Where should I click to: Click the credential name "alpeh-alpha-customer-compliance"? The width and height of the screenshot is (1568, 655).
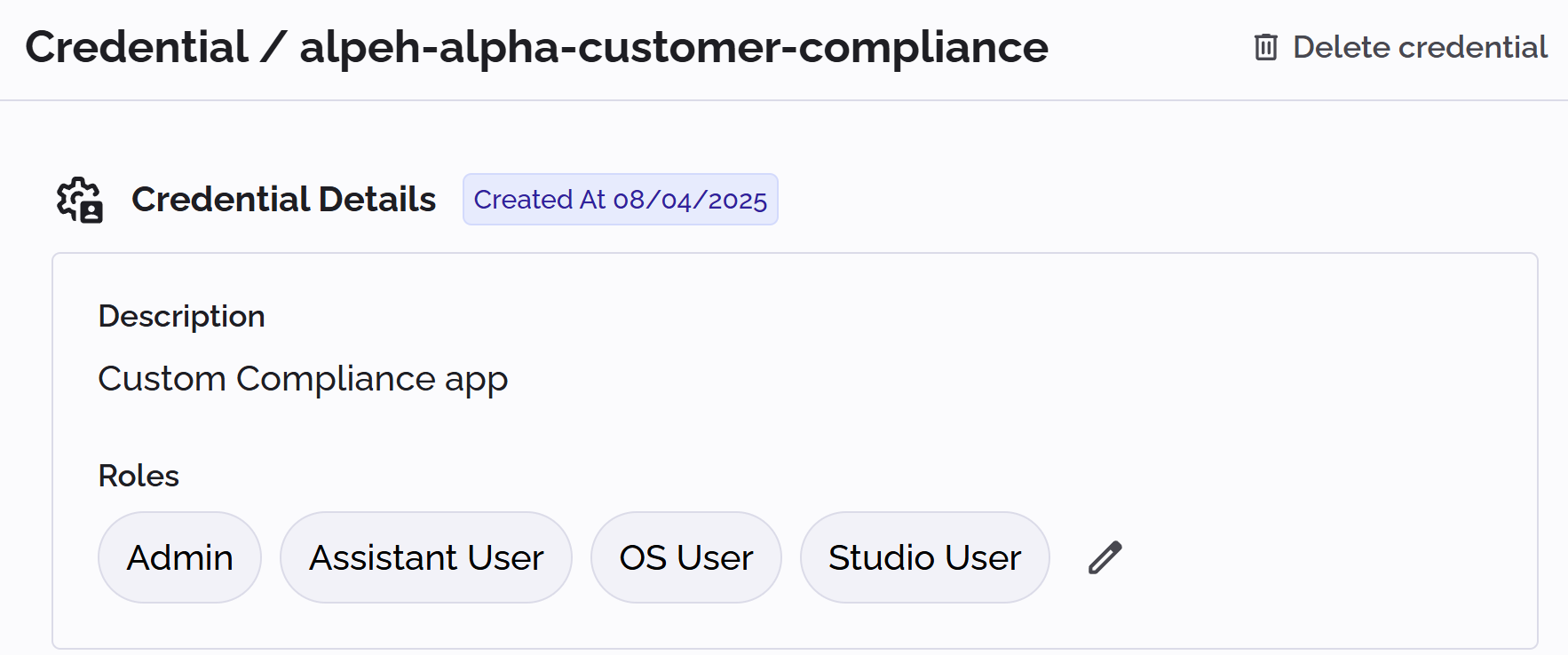click(x=674, y=47)
